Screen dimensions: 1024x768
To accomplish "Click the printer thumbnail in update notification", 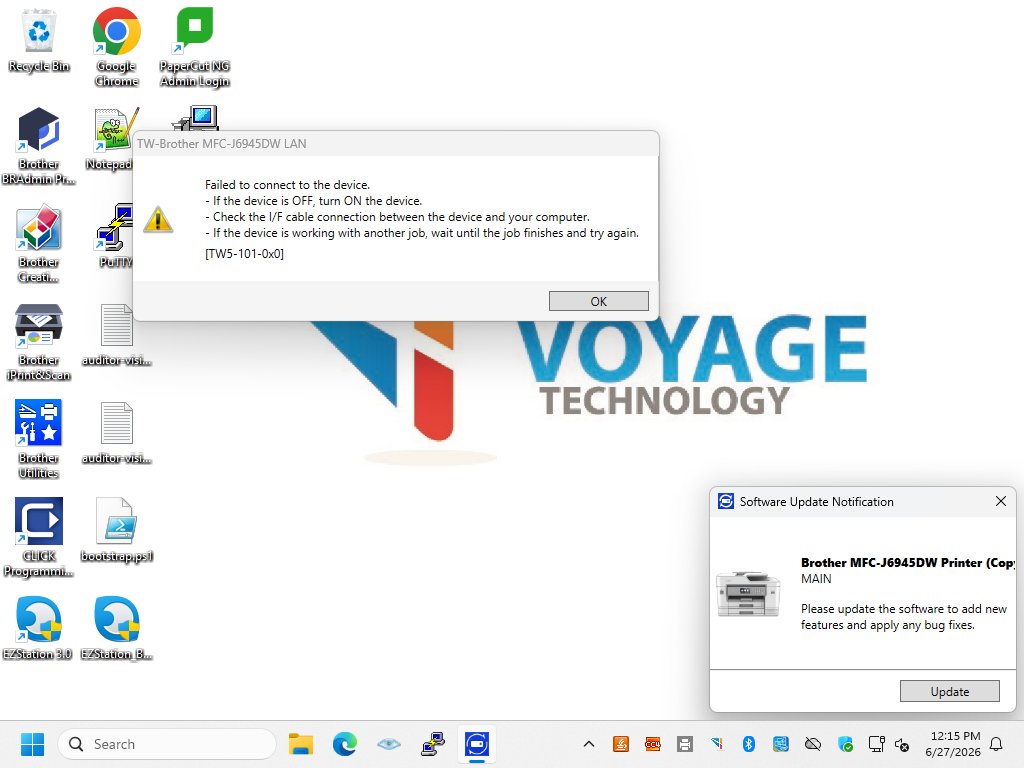I will [x=748, y=594].
